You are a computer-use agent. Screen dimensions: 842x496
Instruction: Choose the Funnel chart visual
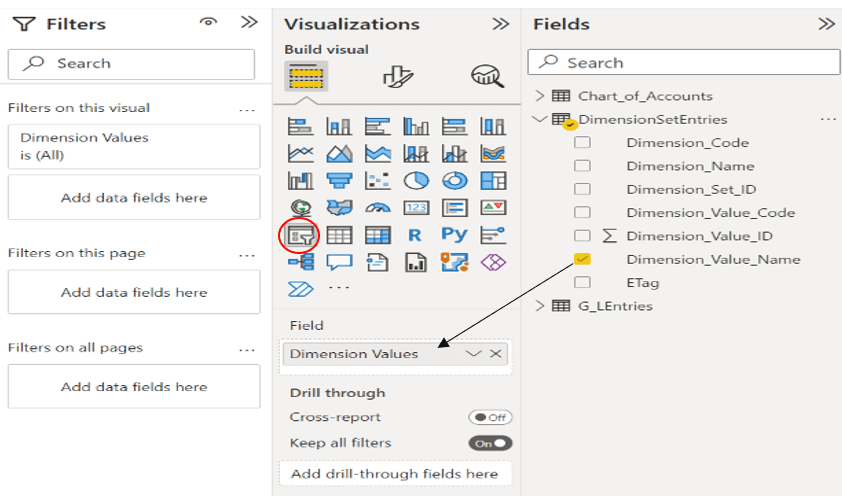coord(339,181)
